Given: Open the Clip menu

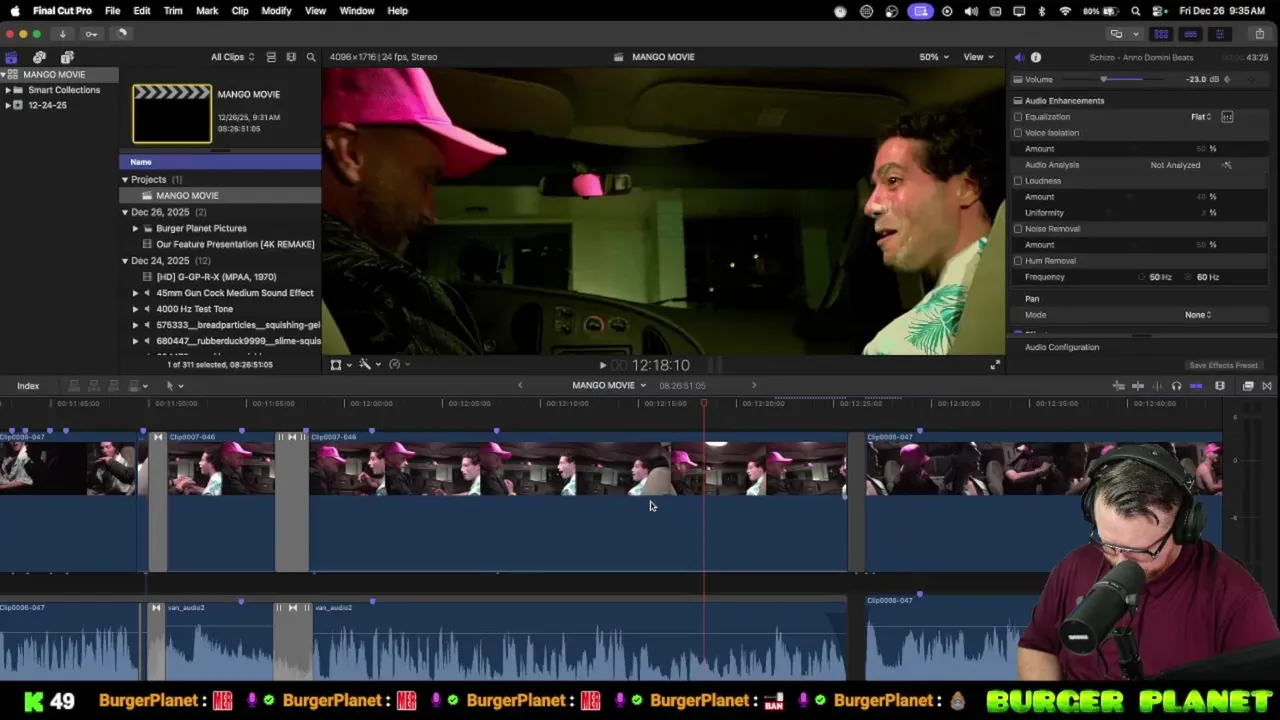Looking at the screenshot, I should coord(240,11).
